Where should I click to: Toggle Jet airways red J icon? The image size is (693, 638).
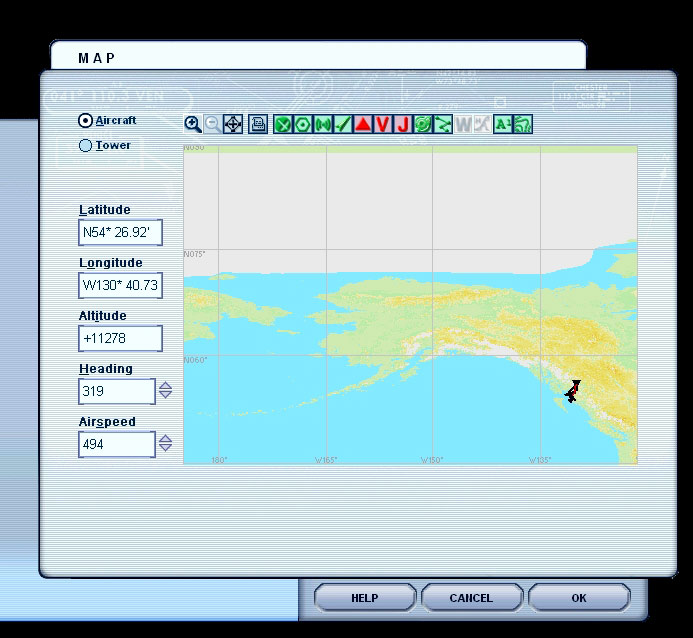[x=403, y=124]
